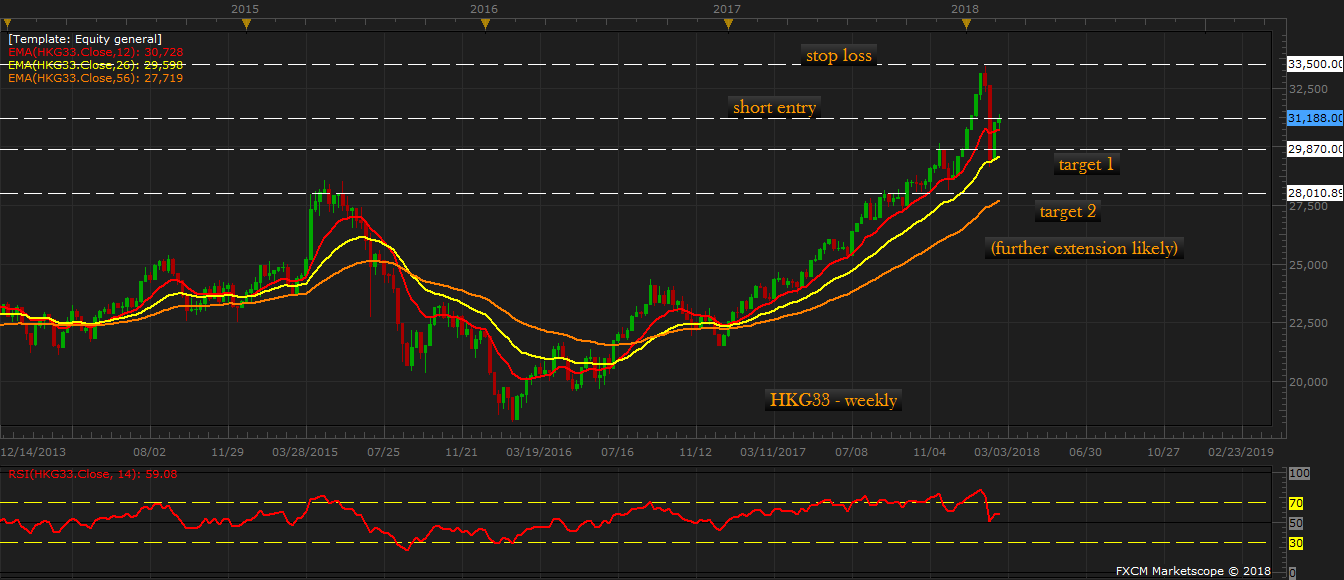Select the '(further extension likely)' note
This screenshot has height=580, width=1344.
pyautogui.click(x=1084, y=248)
